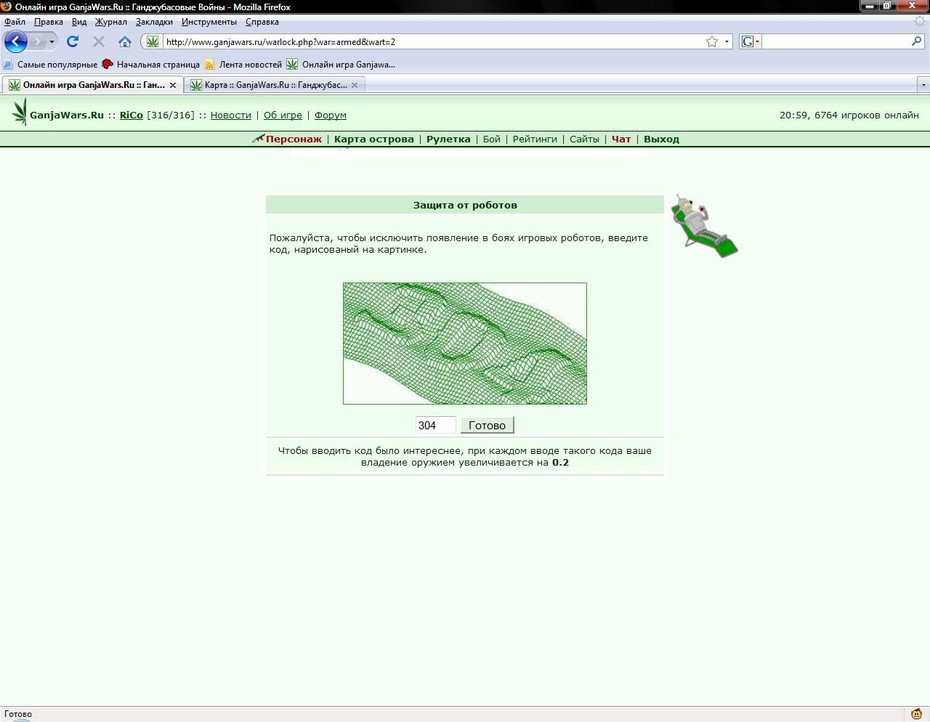The height and width of the screenshot is (722, 930).
Task: Open the Онлайн игра Ganjawa... bookmark
Action: (341, 64)
